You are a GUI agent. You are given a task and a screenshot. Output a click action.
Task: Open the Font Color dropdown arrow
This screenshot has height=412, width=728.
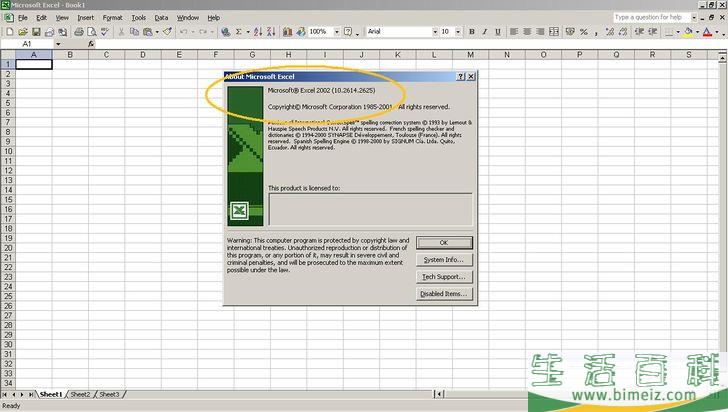point(719,32)
